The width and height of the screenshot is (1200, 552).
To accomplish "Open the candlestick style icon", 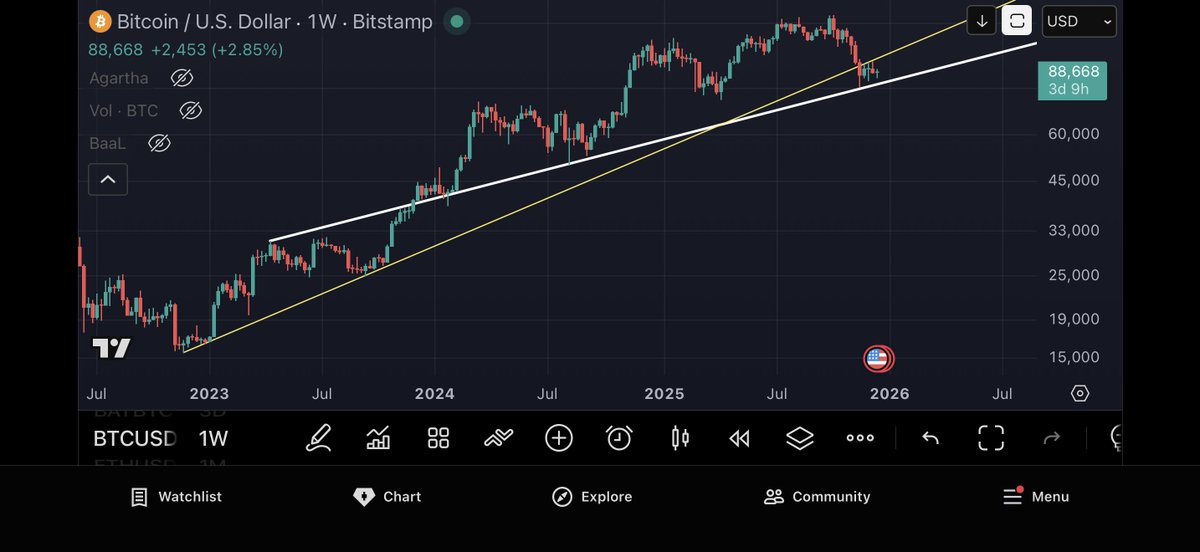I will tap(680, 438).
